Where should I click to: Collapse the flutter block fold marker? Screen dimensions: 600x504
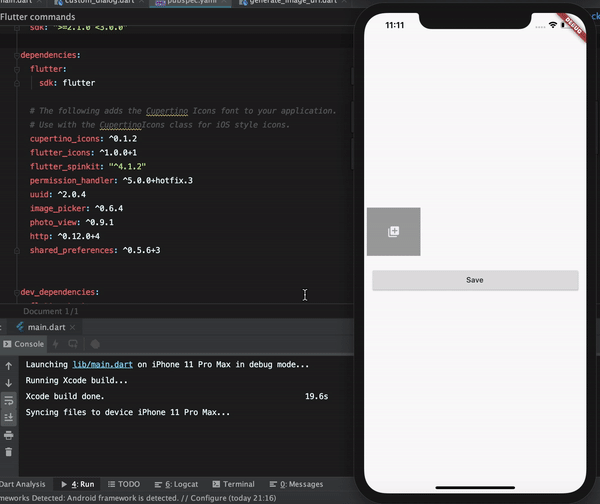point(17,69)
